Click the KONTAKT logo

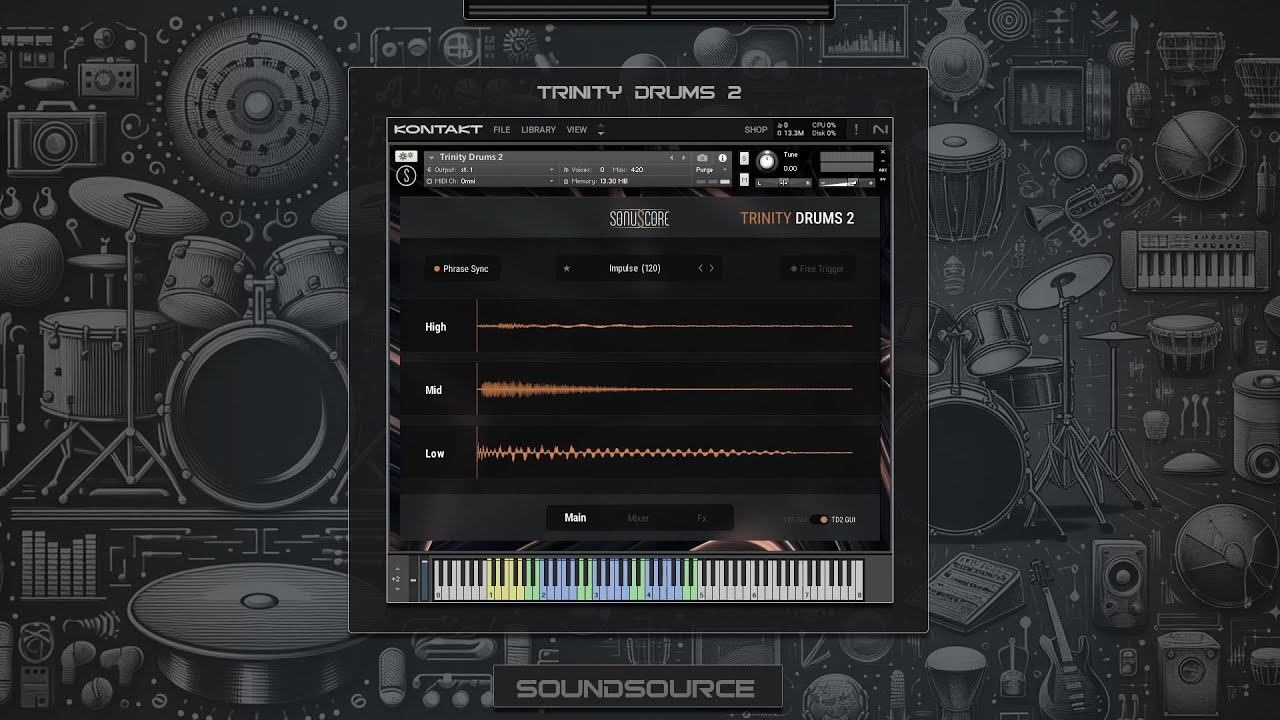click(x=438, y=130)
